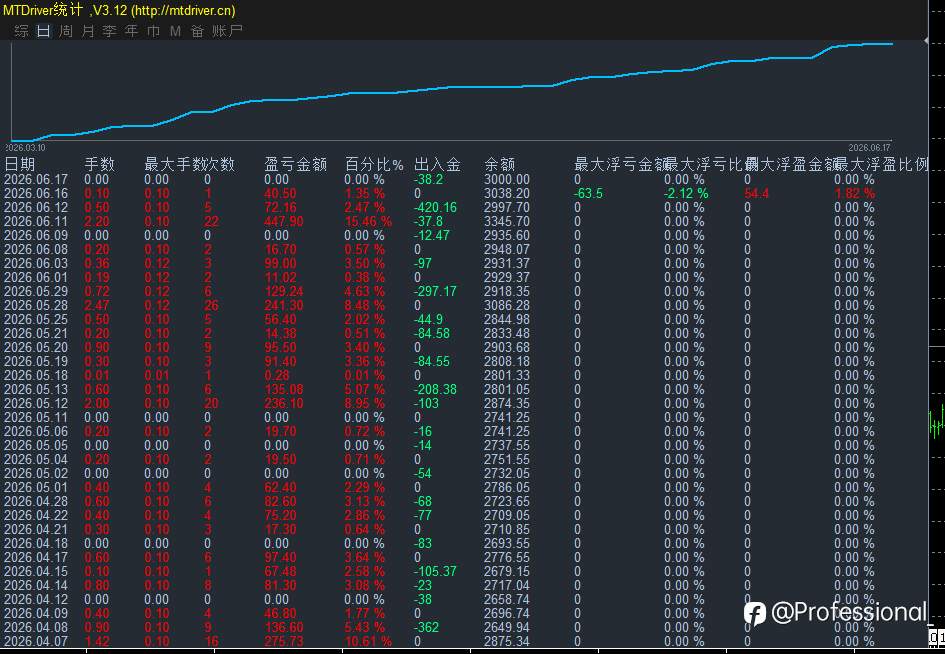Click the Facebook logo in watermark

pos(755,613)
